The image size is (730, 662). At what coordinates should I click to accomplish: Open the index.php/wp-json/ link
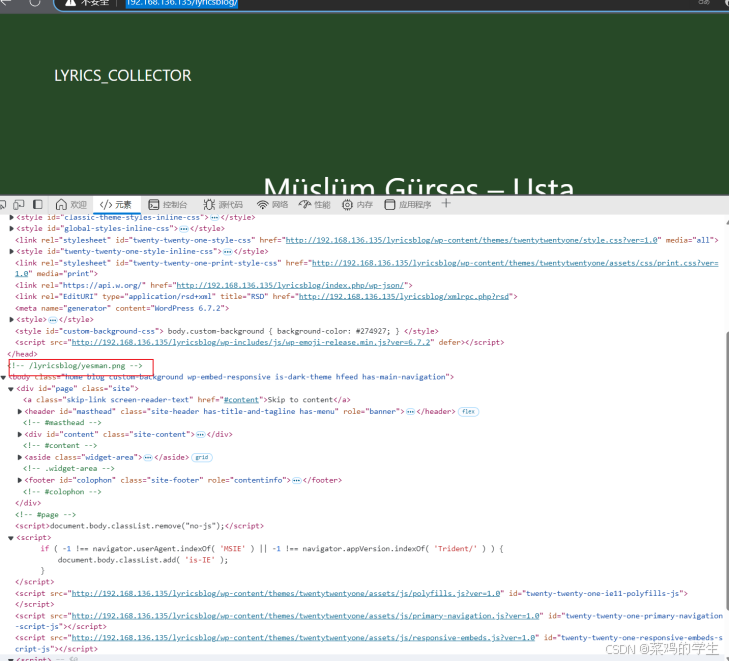pos(290,285)
